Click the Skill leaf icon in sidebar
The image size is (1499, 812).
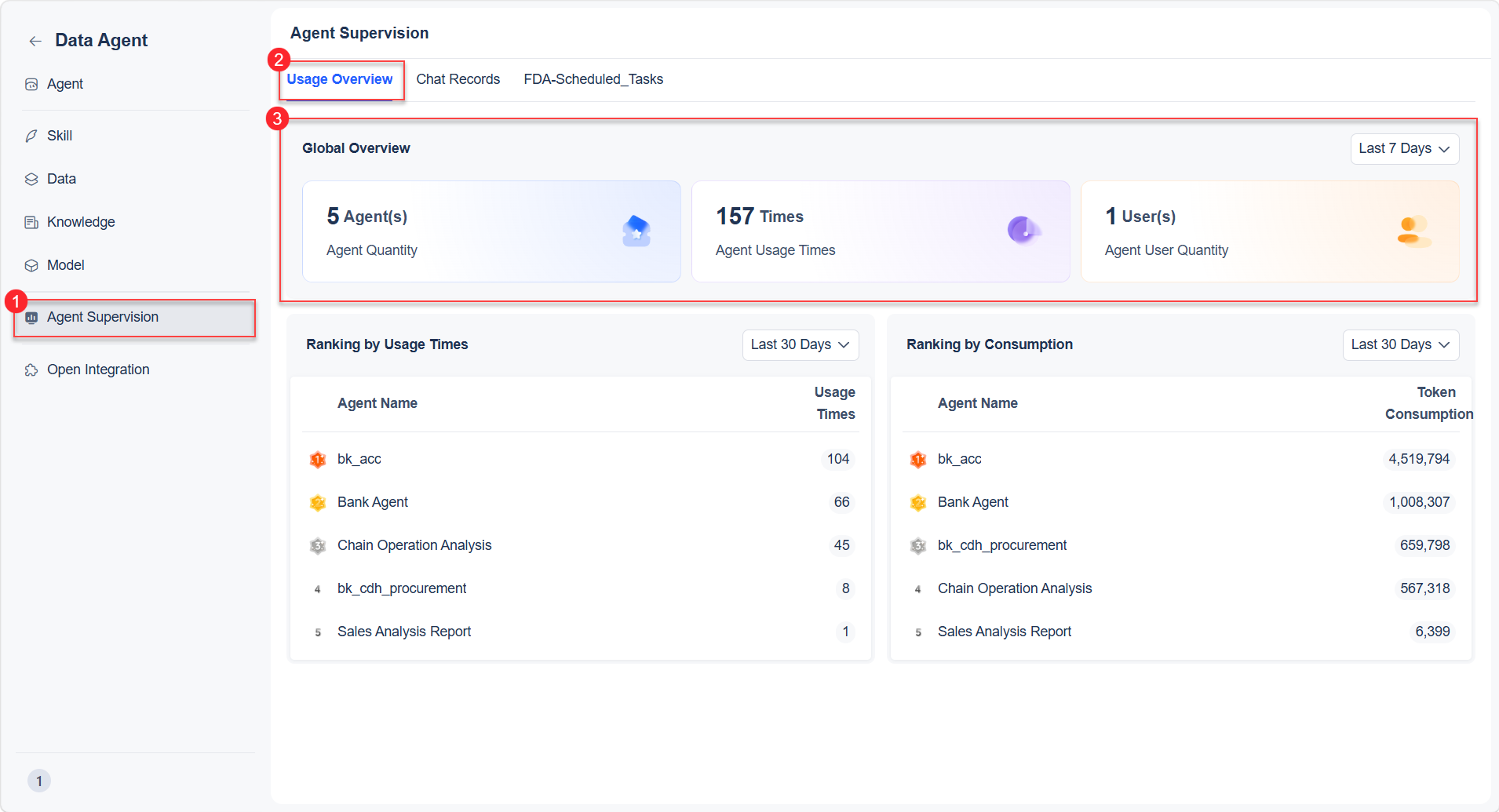[31, 136]
